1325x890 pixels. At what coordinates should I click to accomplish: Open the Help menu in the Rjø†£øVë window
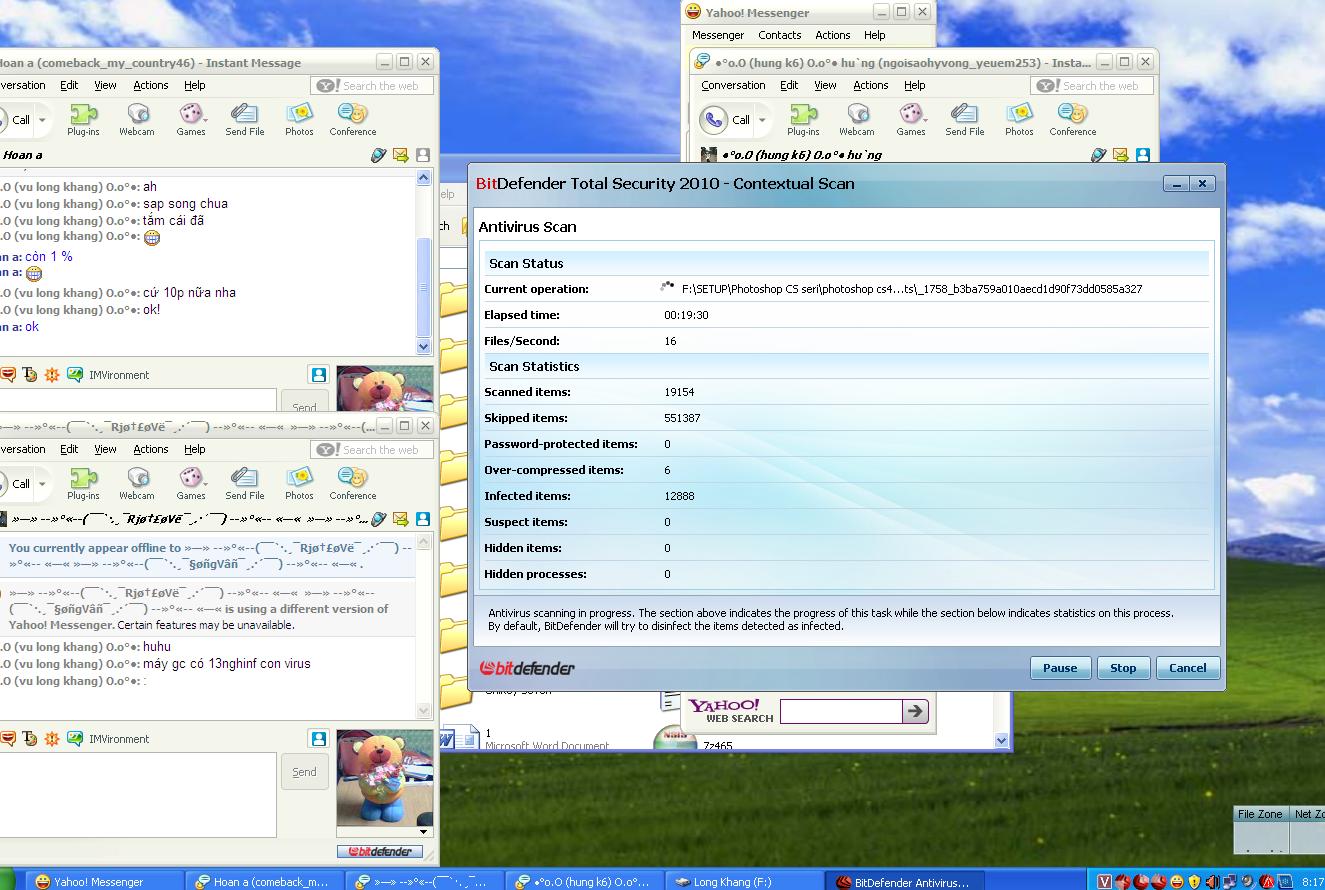click(195, 449)
